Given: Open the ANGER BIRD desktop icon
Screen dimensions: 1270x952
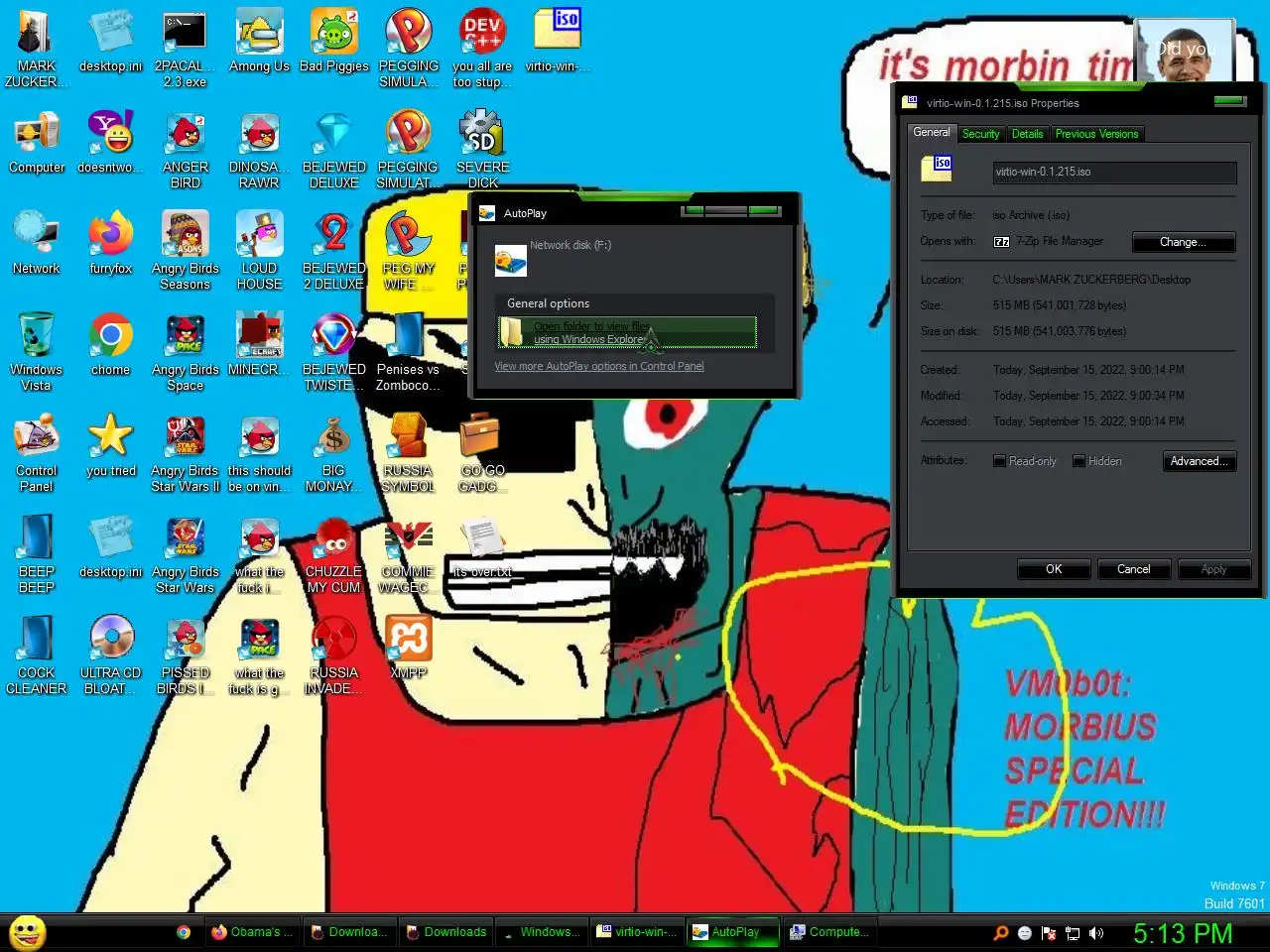Looking at the screenshot, I should [x=186, y=150].
